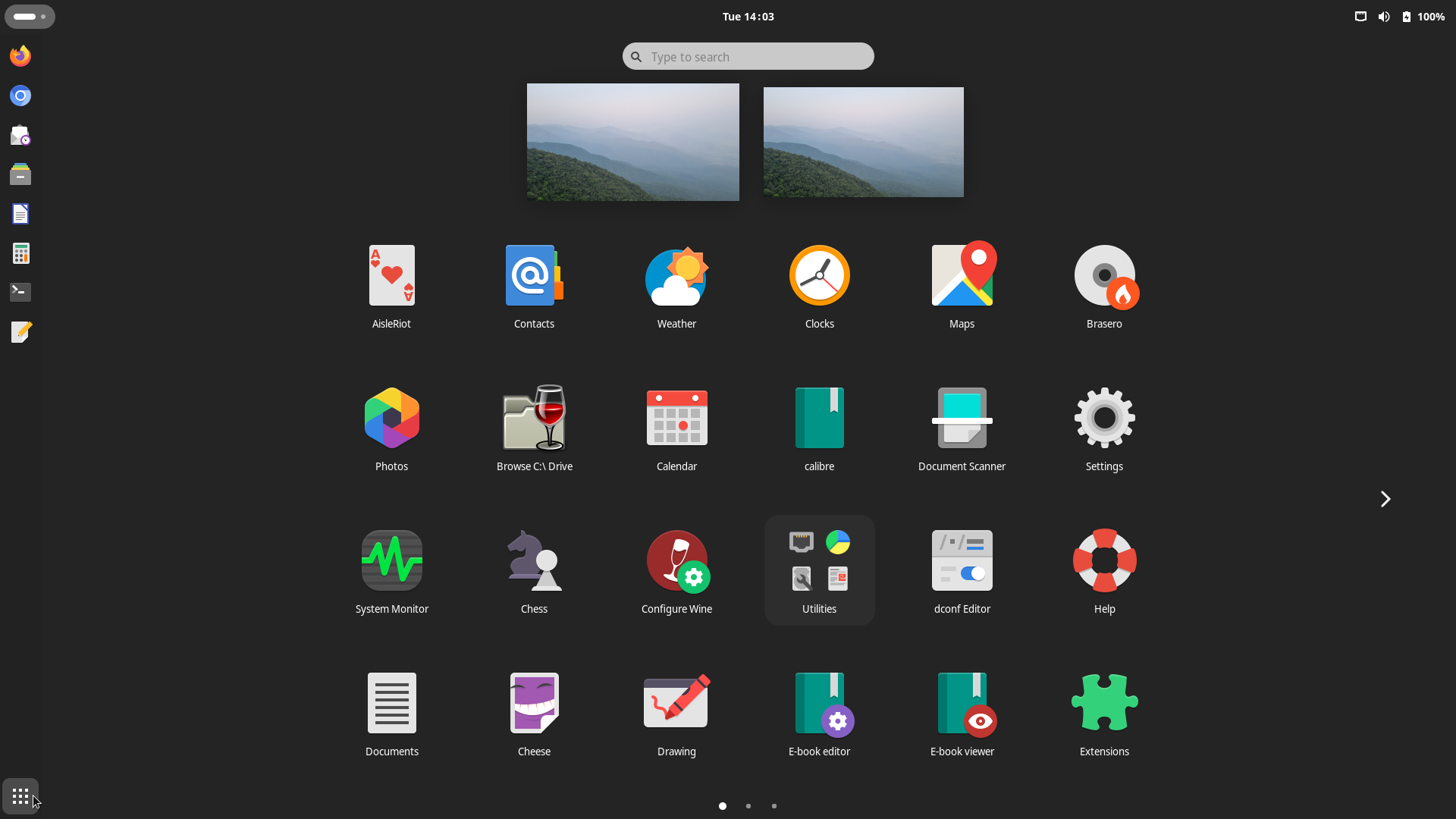The width and height of the screenshot is (1456, 819).
Task: Open the Documents app
Action: point(391,714)
